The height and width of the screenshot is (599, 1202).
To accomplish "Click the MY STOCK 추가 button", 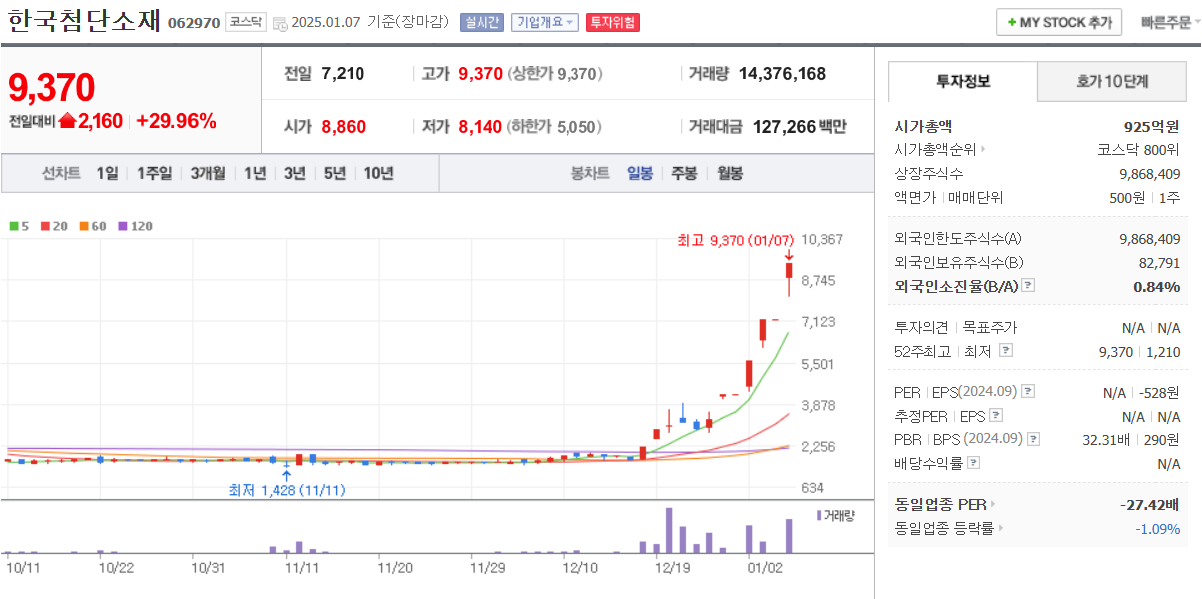I will pyautogui.click(x=1059, y=22).
